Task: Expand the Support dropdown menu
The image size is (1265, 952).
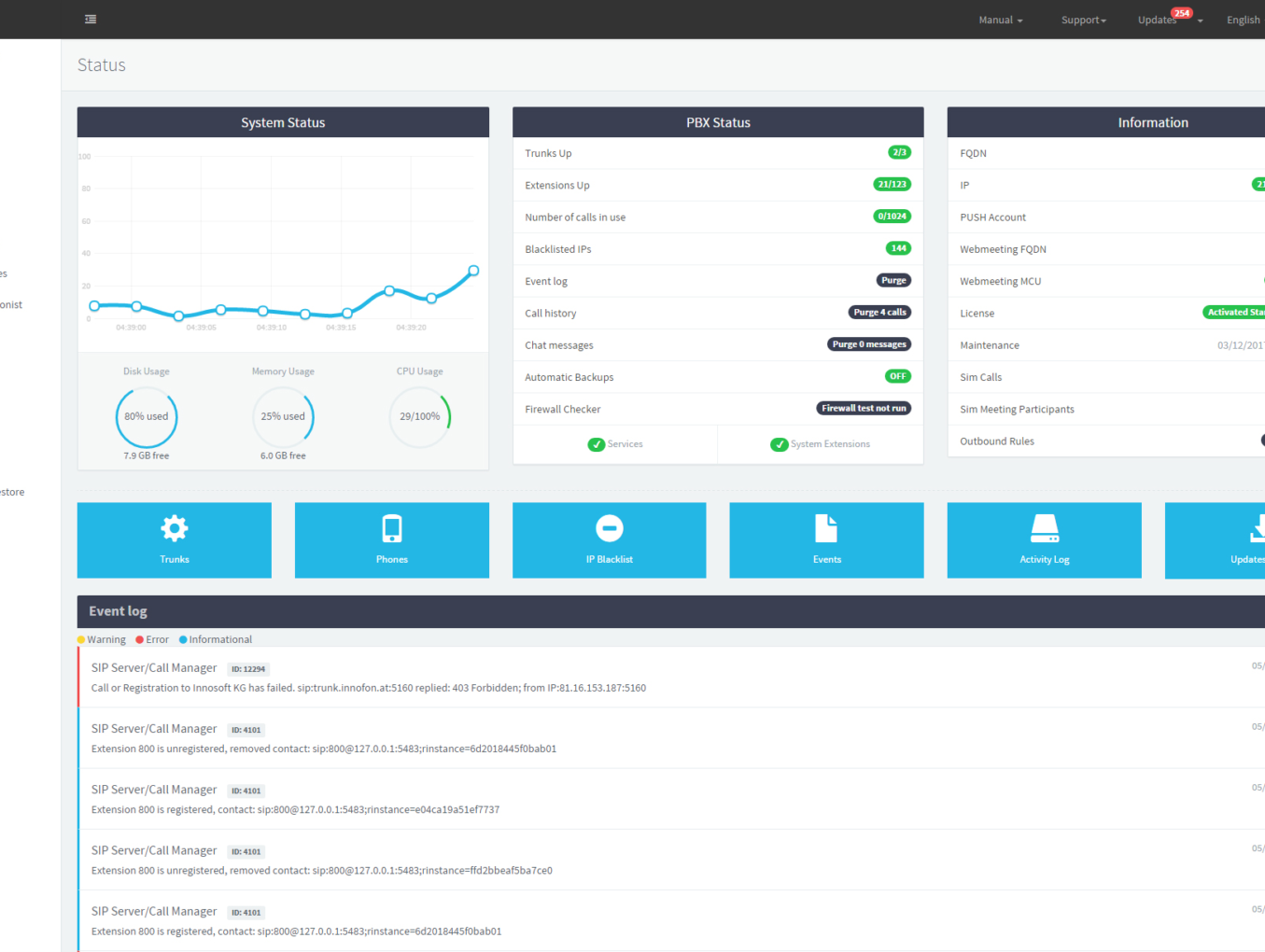Action: [x=1083, y=20]
